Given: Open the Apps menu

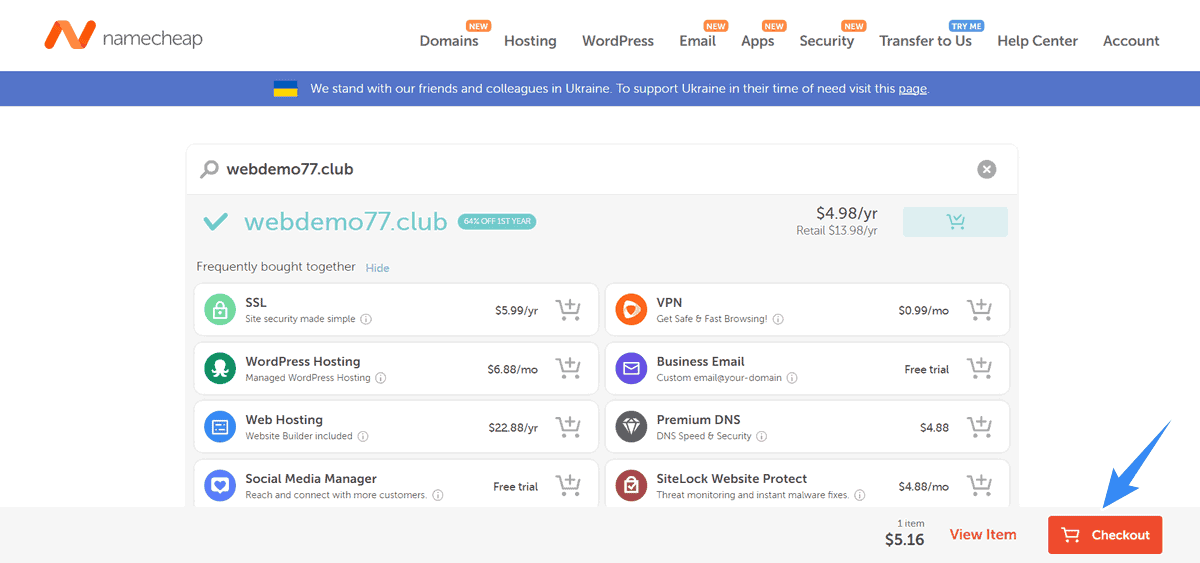Looking at the screenshot, I should tap(758, 41).
